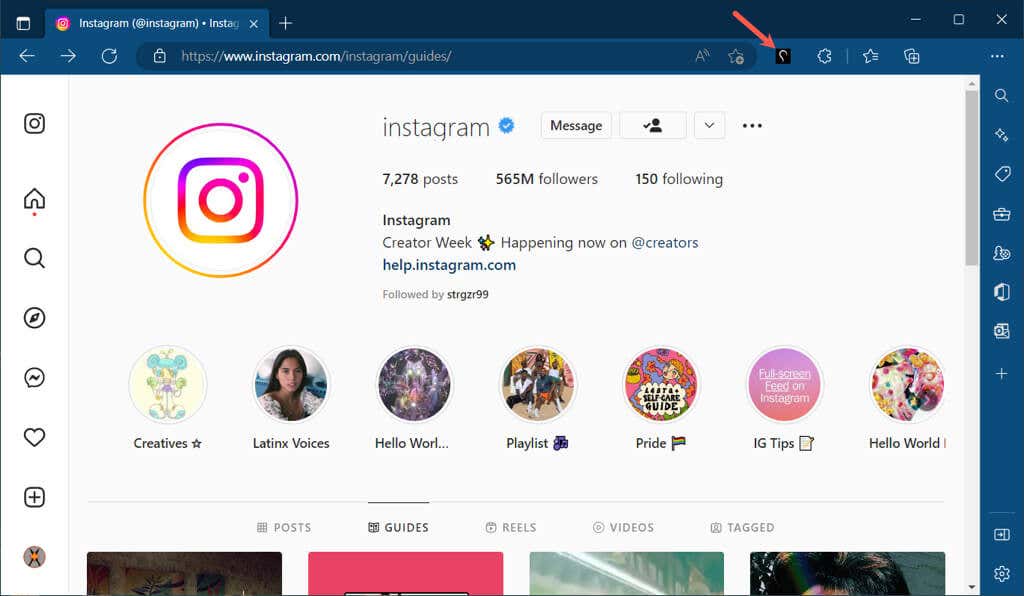Image resolution: width=1024 pixels, height=596 pixels.
Task: Open the IG Tips highlight
Action: 784,384
